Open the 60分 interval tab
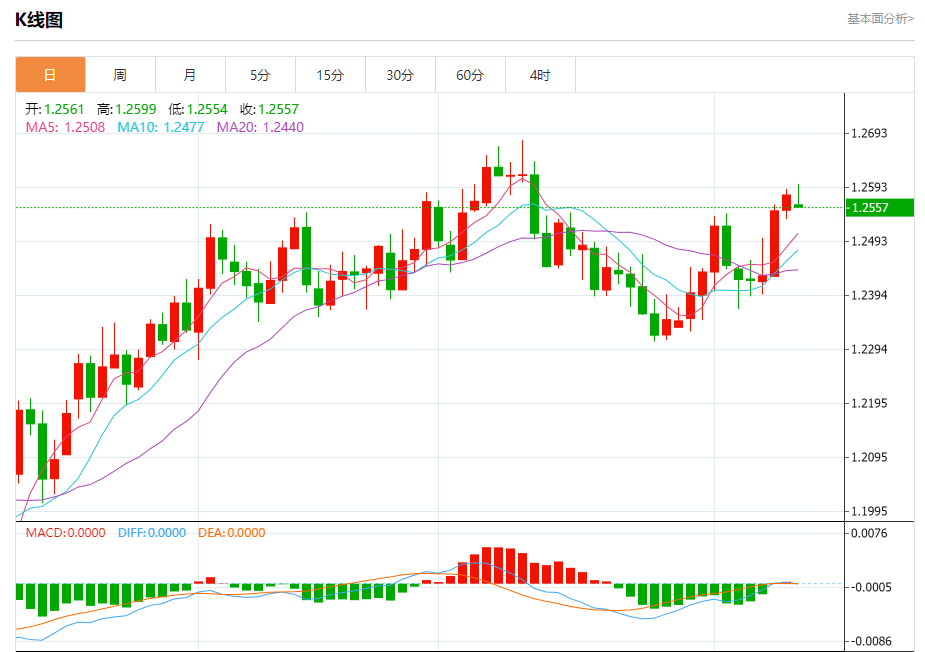 click(470, 75)
